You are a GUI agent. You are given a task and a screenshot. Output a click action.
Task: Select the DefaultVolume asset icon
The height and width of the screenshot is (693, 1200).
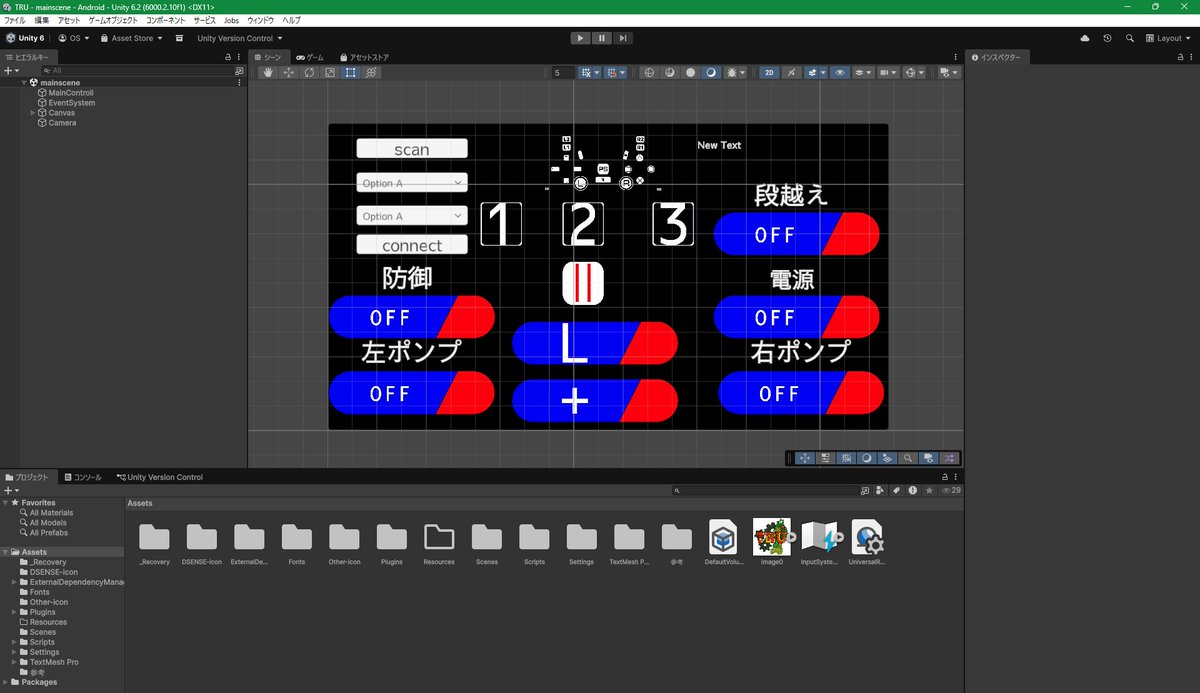pyautogui.click(x=724, y=537)
